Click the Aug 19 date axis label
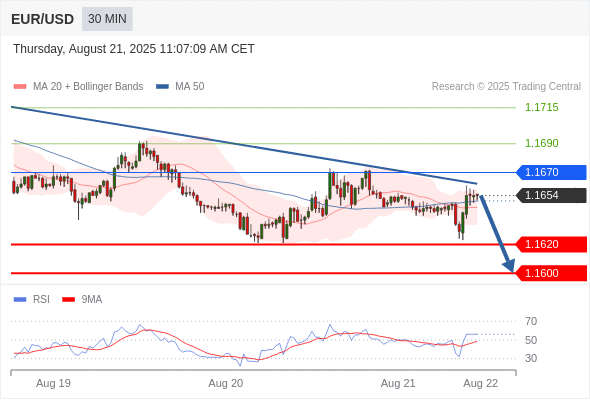 [53, 383]
